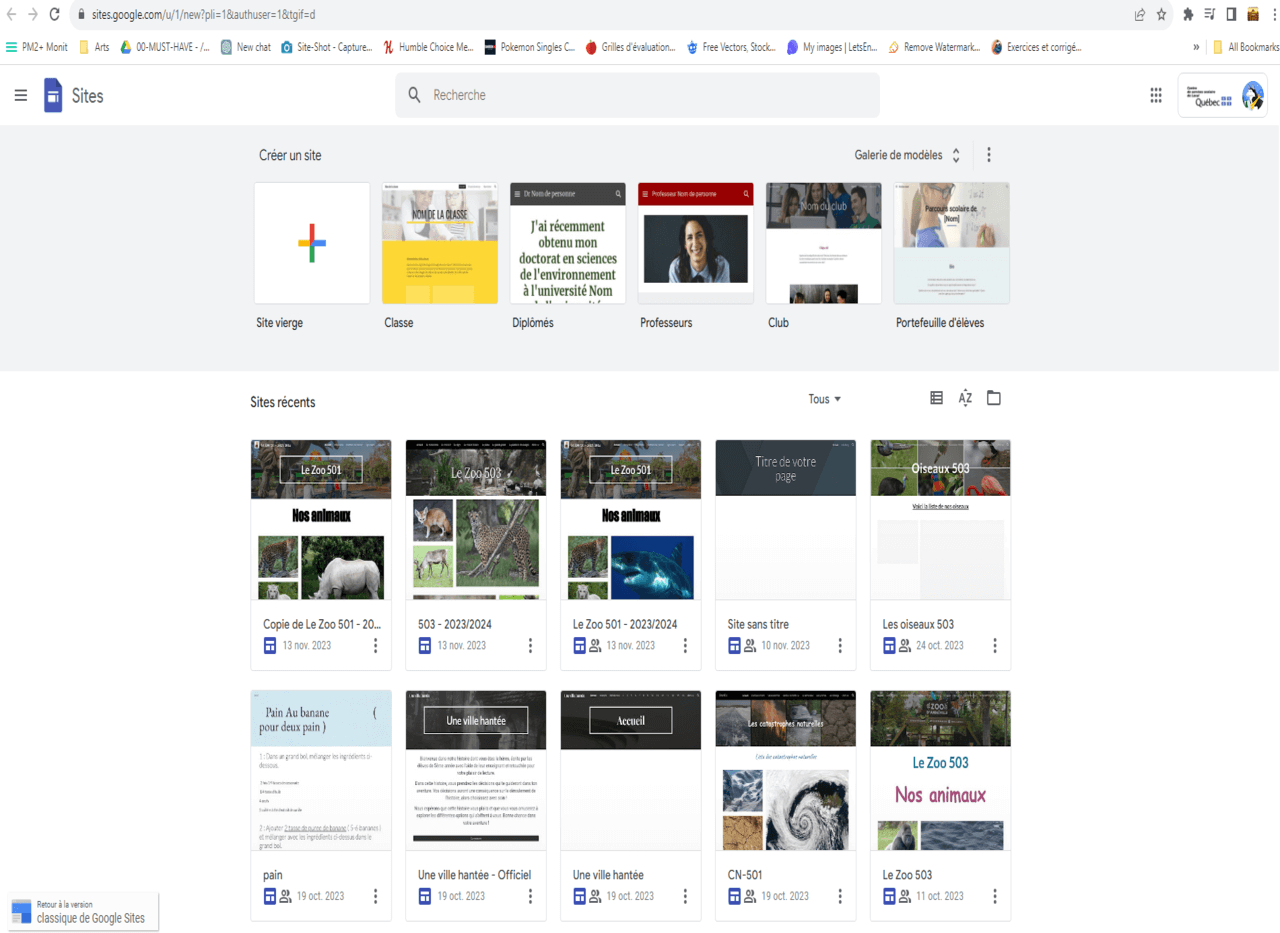Click the Créer un site heading
The height and width of the screenshot is (933, 1280).
tap(290, 156)
